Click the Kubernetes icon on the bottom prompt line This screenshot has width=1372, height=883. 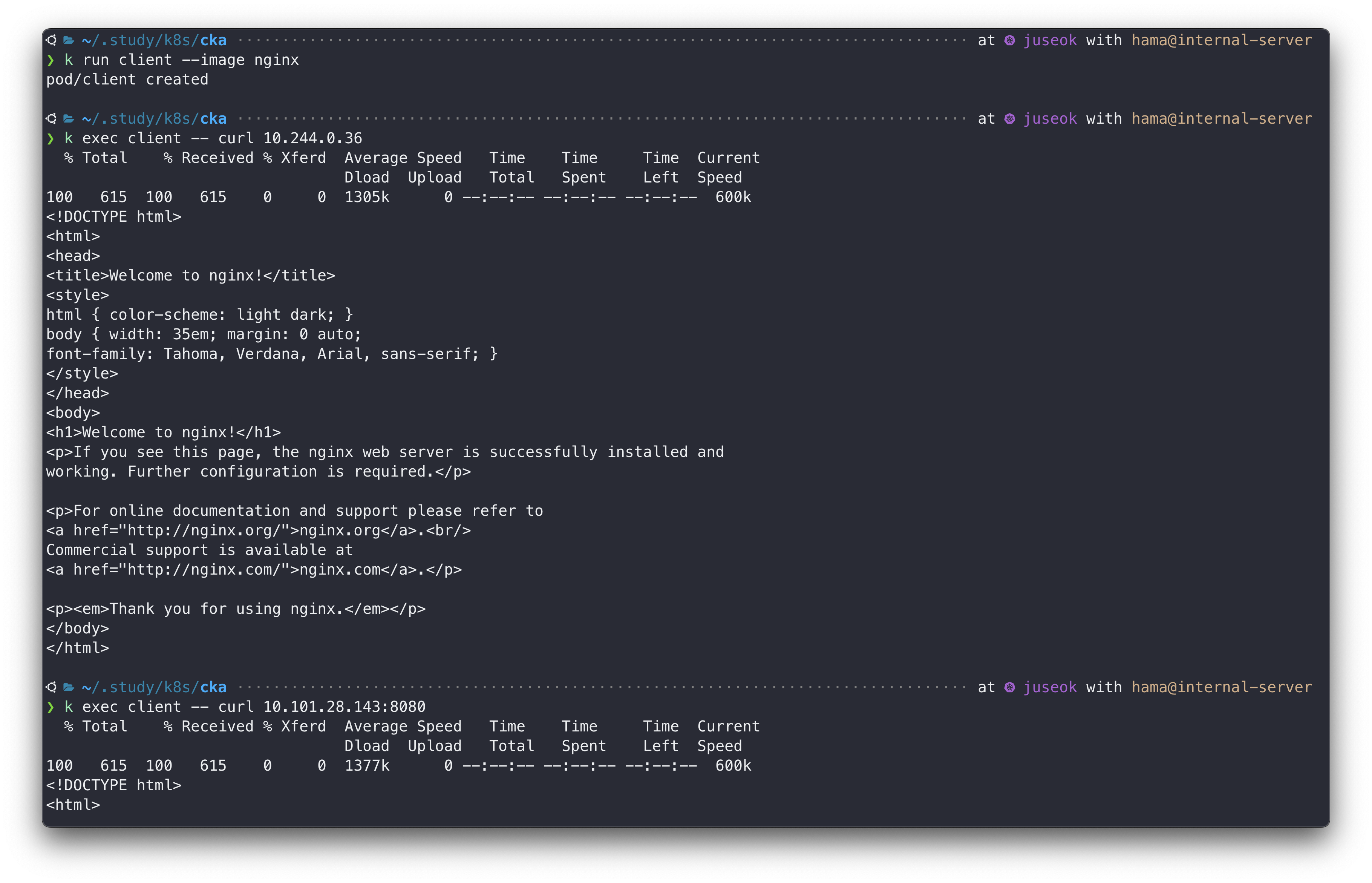1010,687
